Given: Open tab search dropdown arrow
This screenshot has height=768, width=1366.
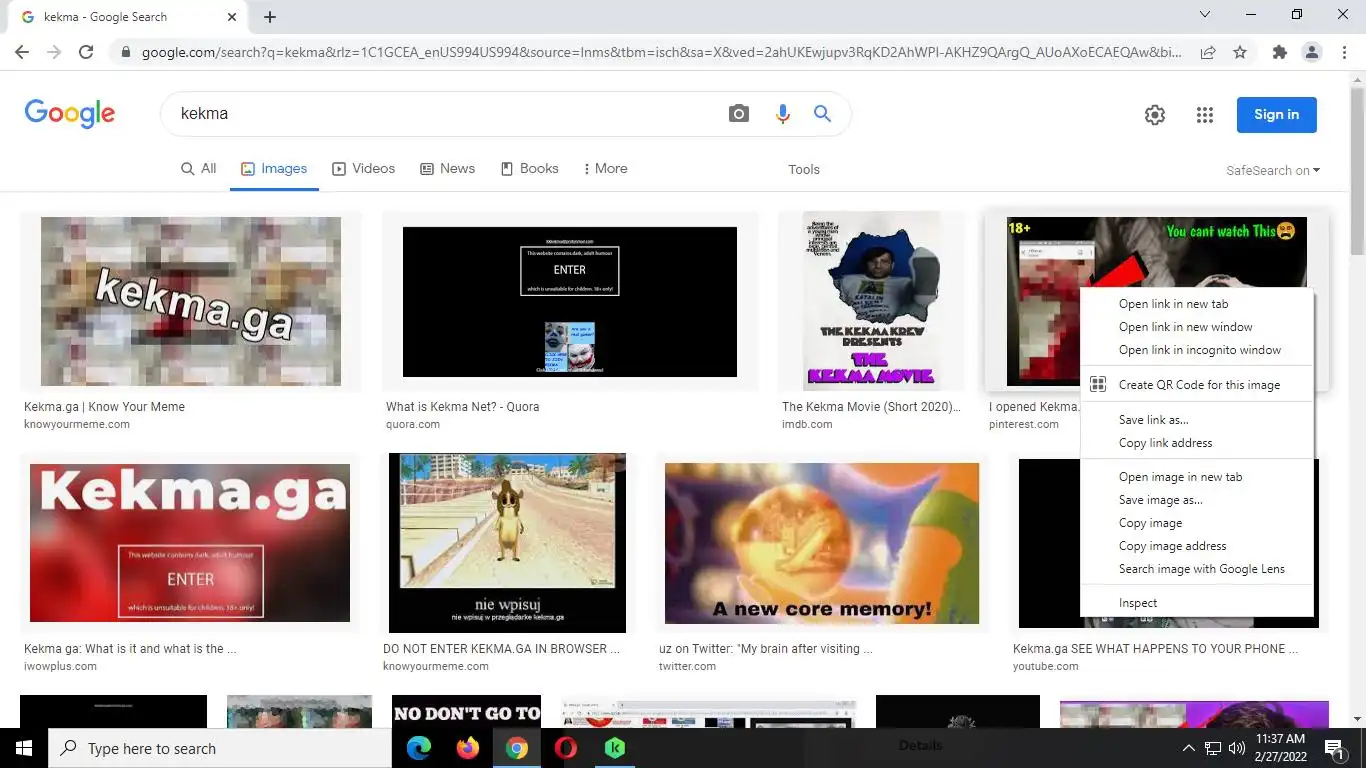Looking at the screenshot, I should coord(1205,15).
